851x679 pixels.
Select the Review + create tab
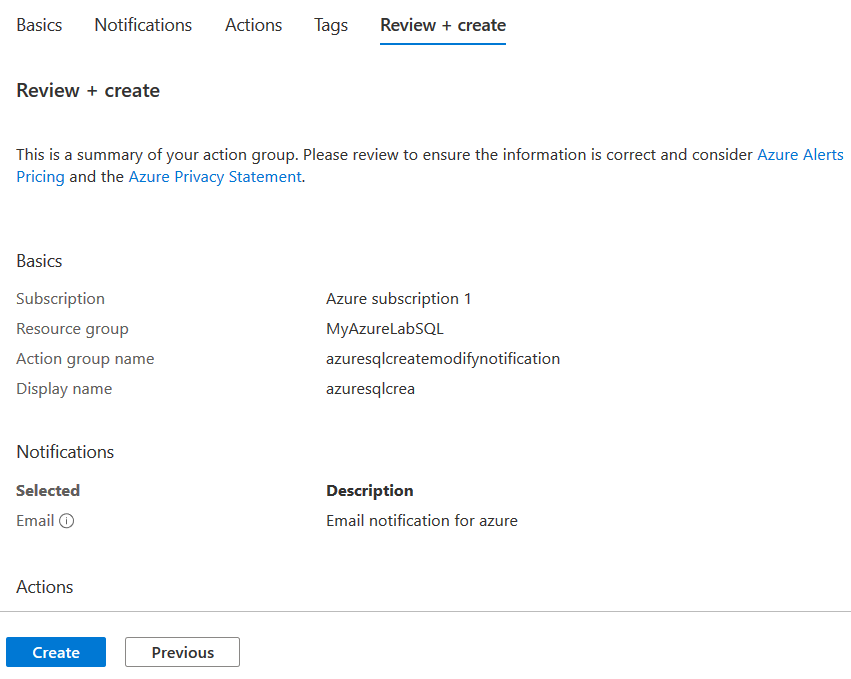(x=443, y=25)
